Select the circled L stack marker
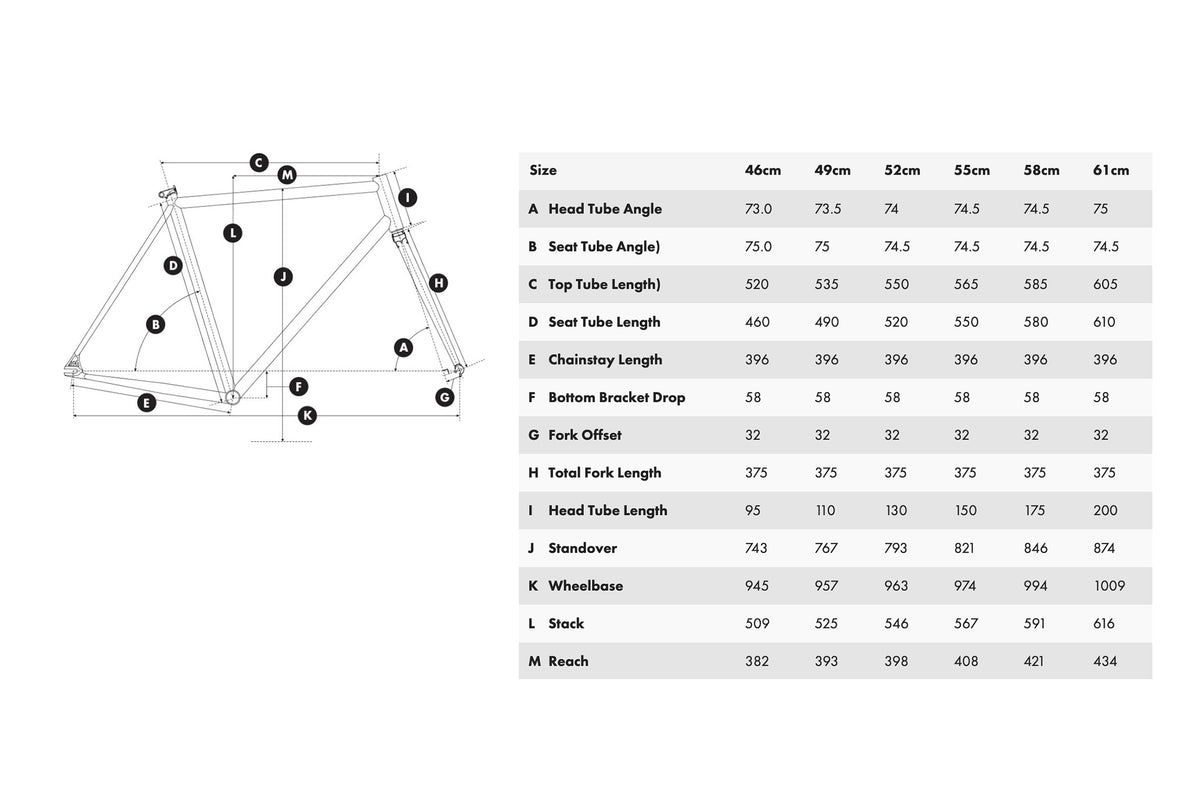This screenshot has width=1200, height=800. click(x=232, y=233)
